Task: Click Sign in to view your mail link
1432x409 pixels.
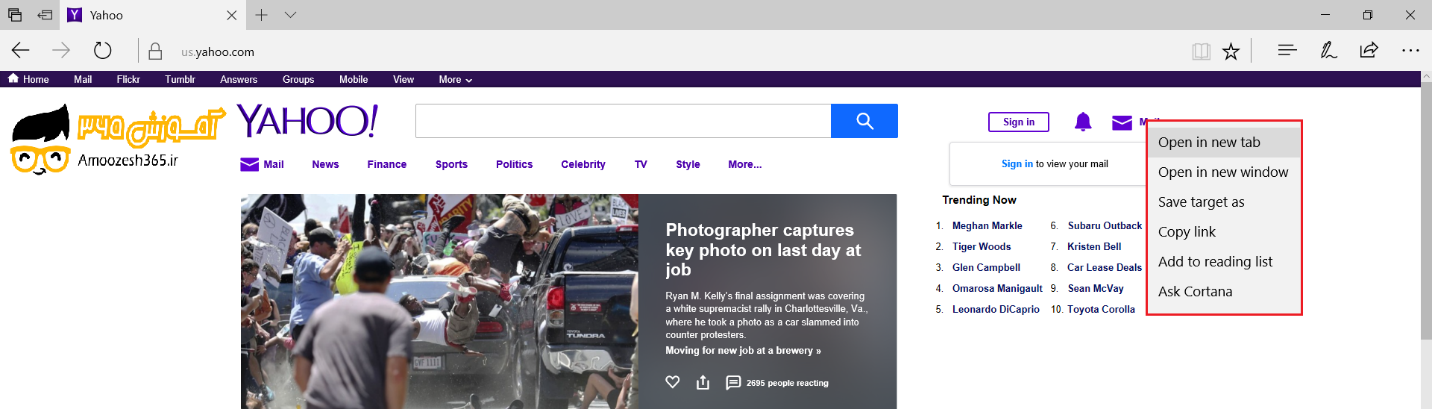Action: click(1017, 164)
